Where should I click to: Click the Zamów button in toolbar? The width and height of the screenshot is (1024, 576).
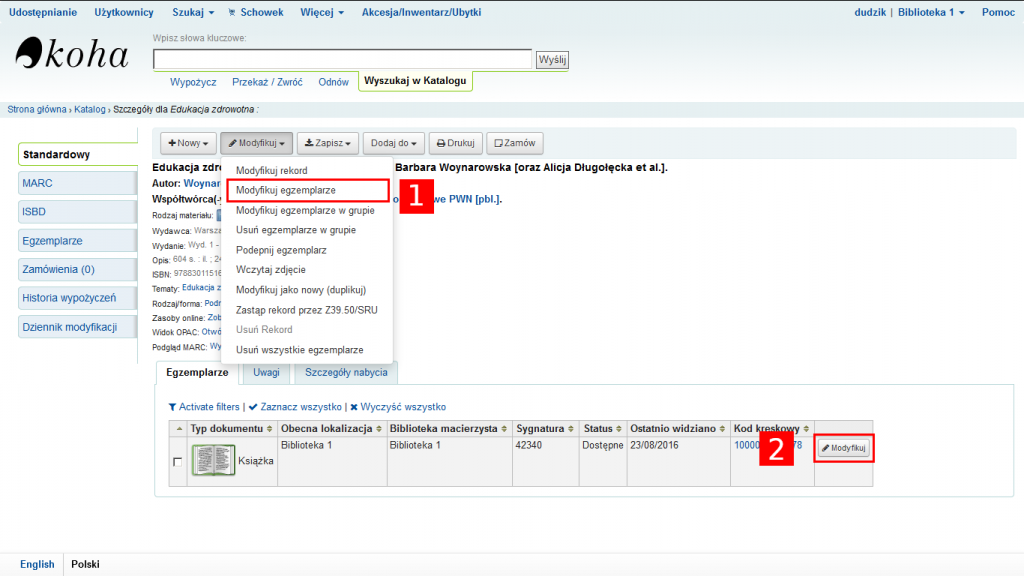click(x=515, y=143)
